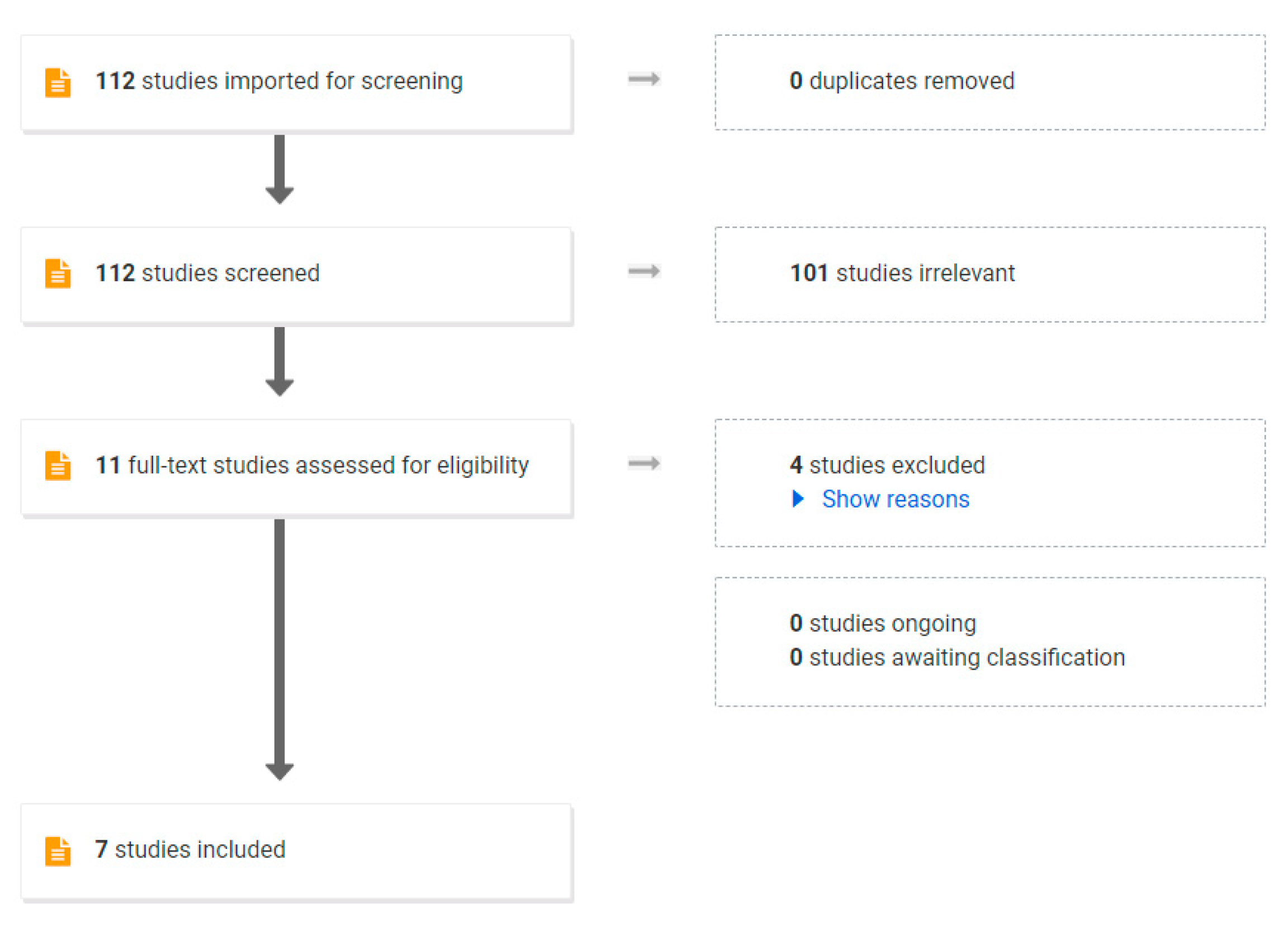Click the 0 duplicates removed text
Screen dimensions: 1288x932
[x=902, y=81]
